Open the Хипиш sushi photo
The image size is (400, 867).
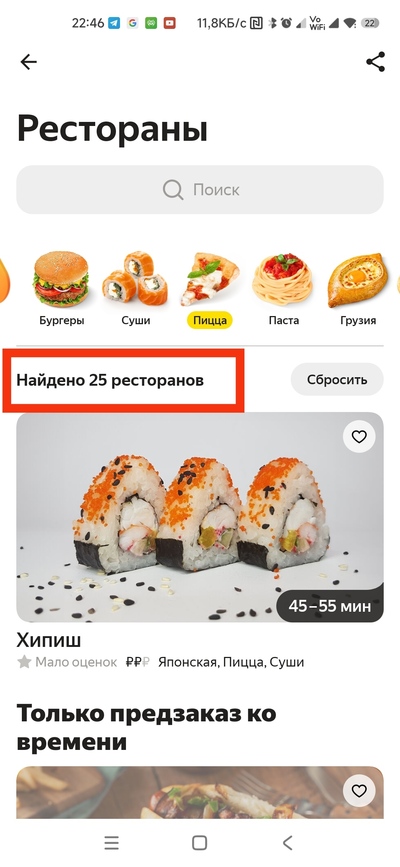point(200,517)
